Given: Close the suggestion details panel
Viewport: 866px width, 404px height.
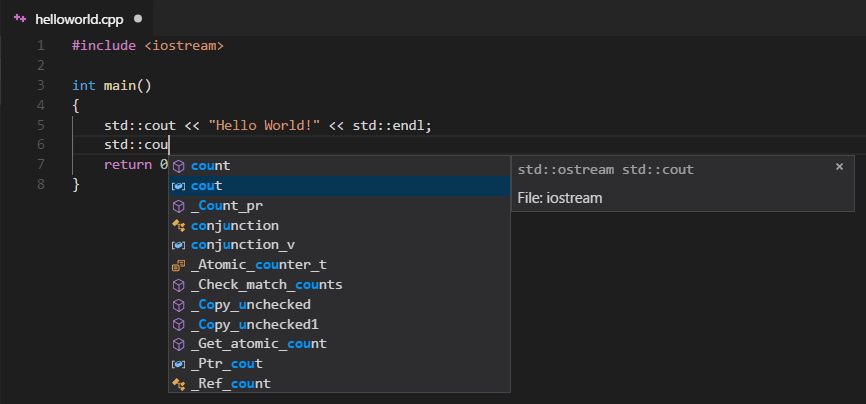Looking at the screenshot, I should pos(839,167).
